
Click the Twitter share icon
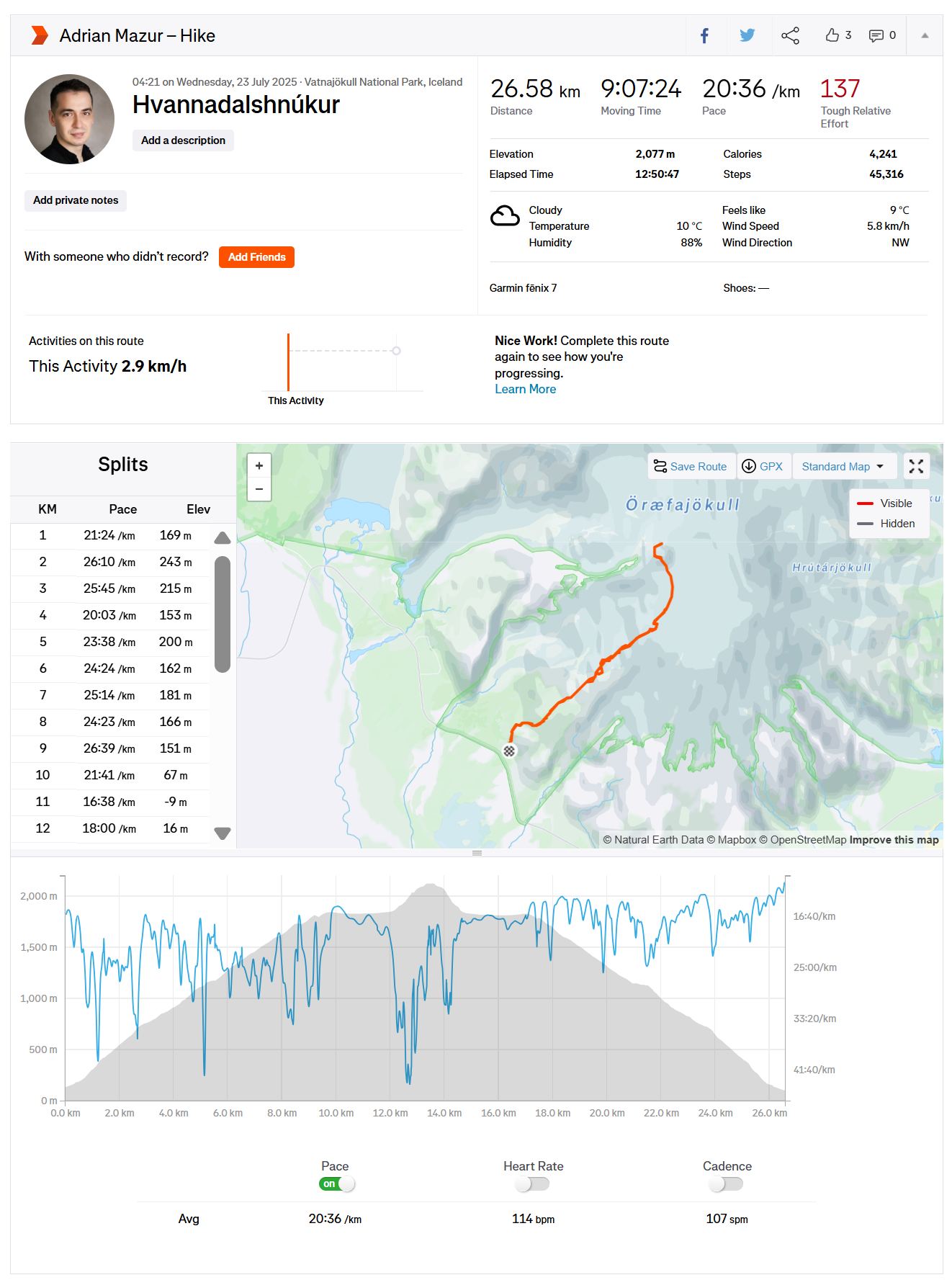747,35
